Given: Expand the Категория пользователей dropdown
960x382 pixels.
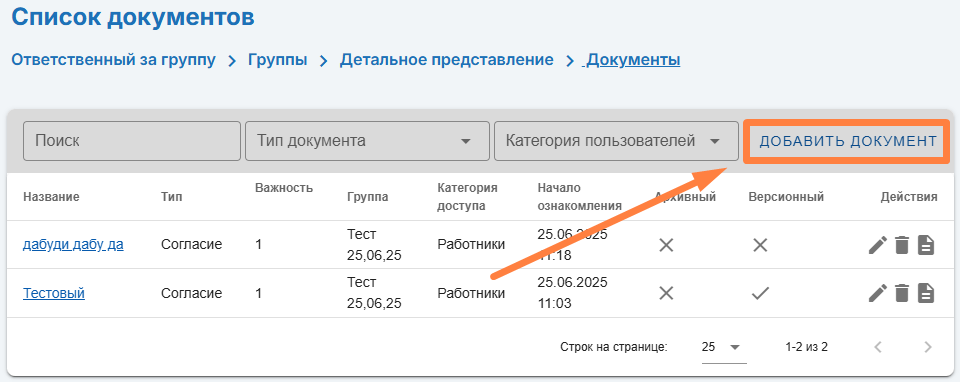Looking at the screenshot, I should click(x=616, y=141).
